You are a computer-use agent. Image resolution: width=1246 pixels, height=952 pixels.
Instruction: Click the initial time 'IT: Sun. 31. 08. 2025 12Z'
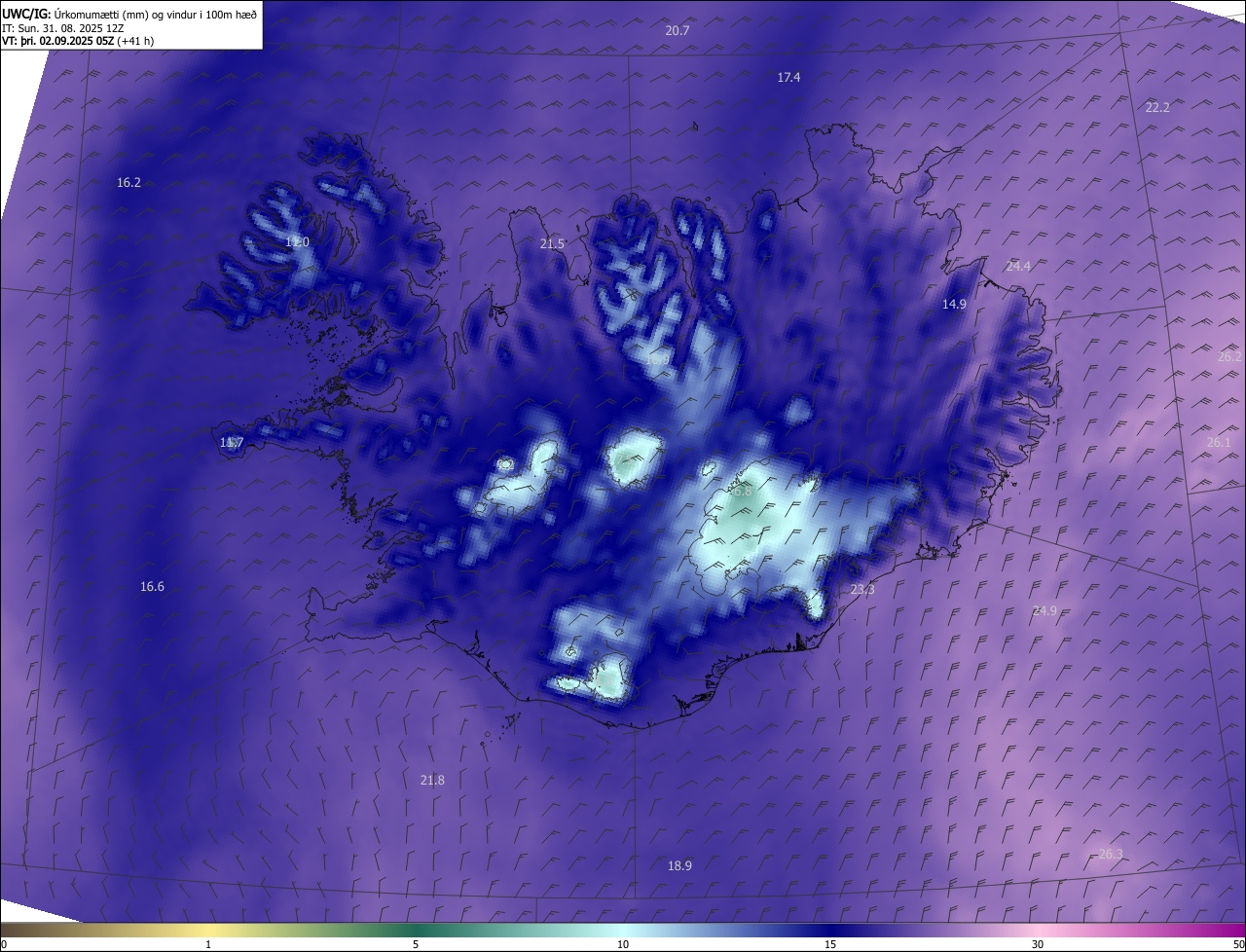click(62, 27)
